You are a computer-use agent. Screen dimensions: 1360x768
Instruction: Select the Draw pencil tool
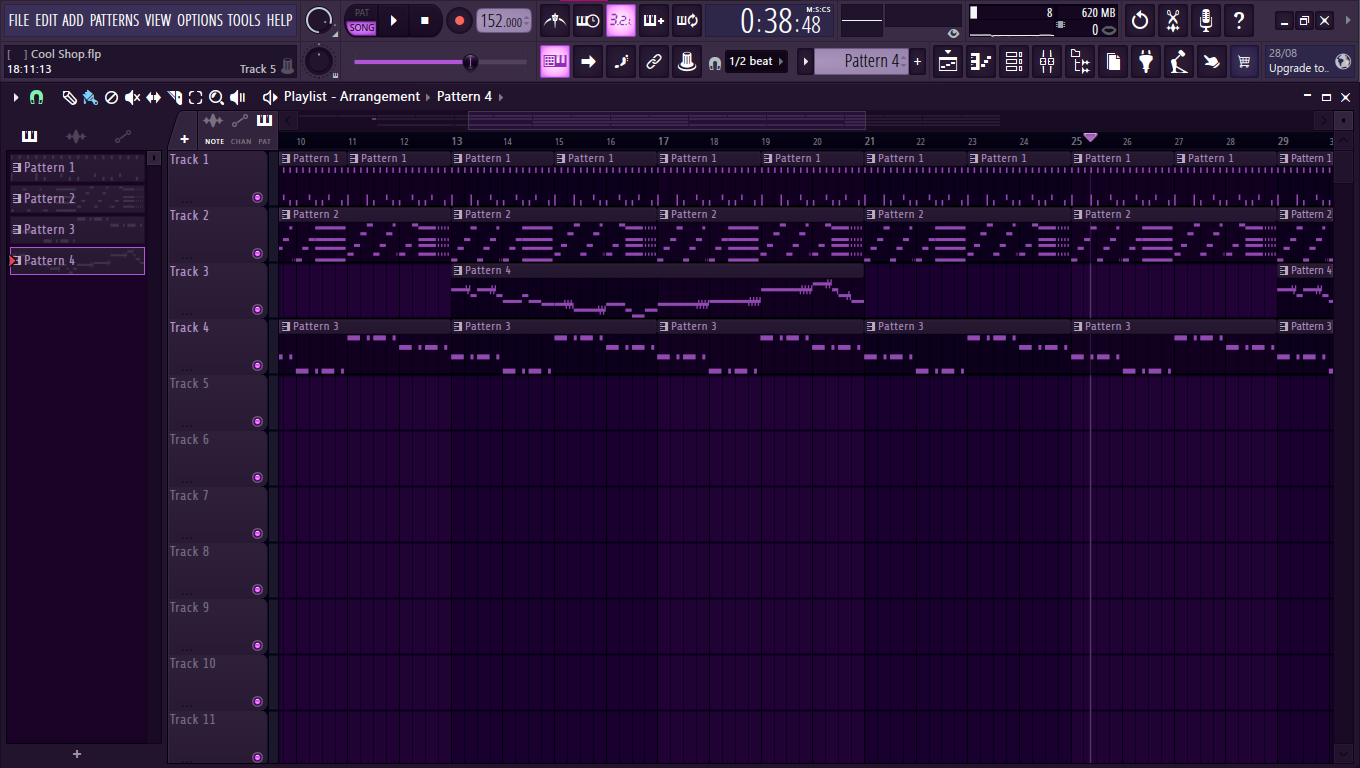tap(69, 97)
